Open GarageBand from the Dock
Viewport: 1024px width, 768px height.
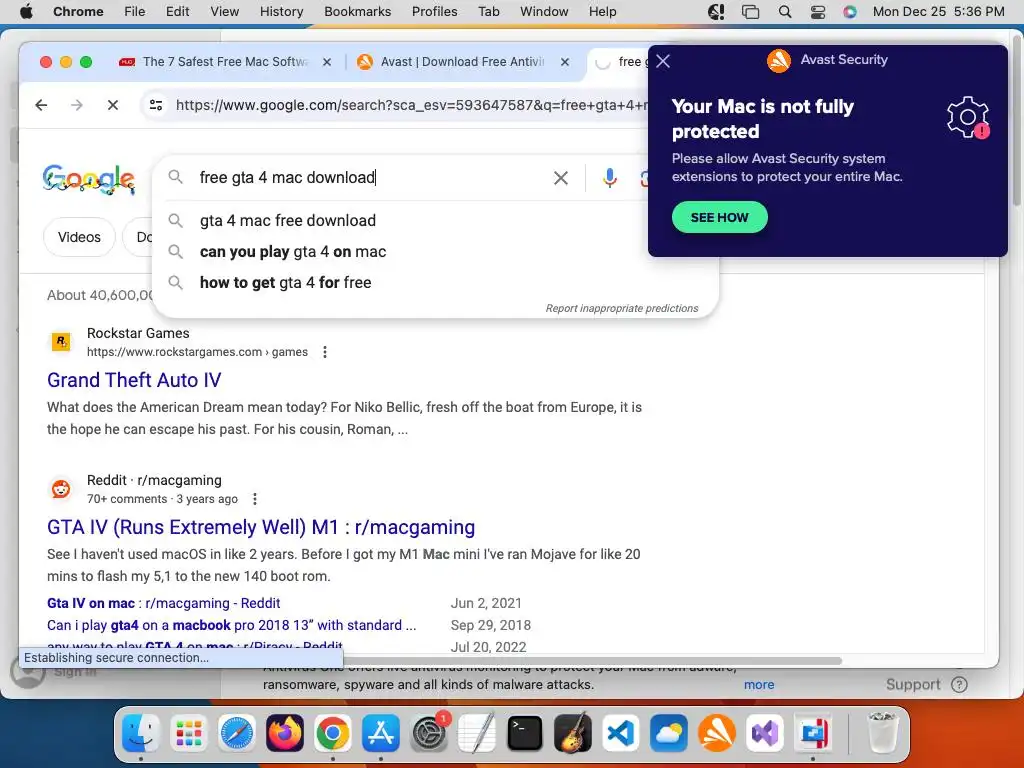tap(573, 733)
